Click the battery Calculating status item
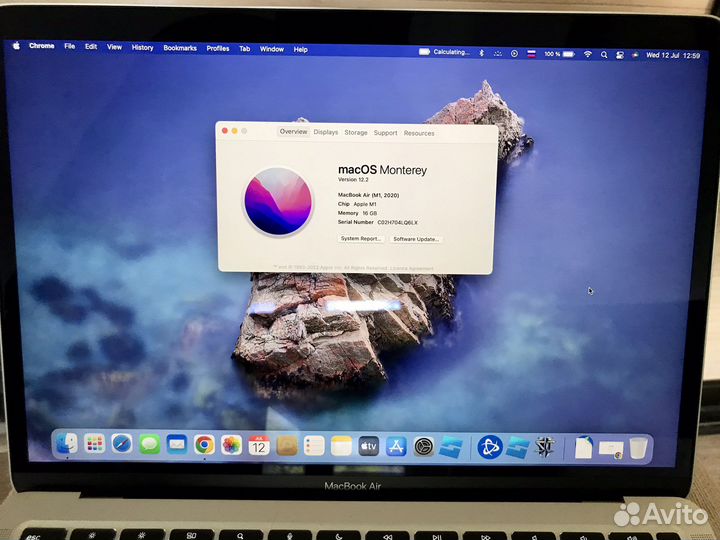720x540 pixels. coord(444,52)
